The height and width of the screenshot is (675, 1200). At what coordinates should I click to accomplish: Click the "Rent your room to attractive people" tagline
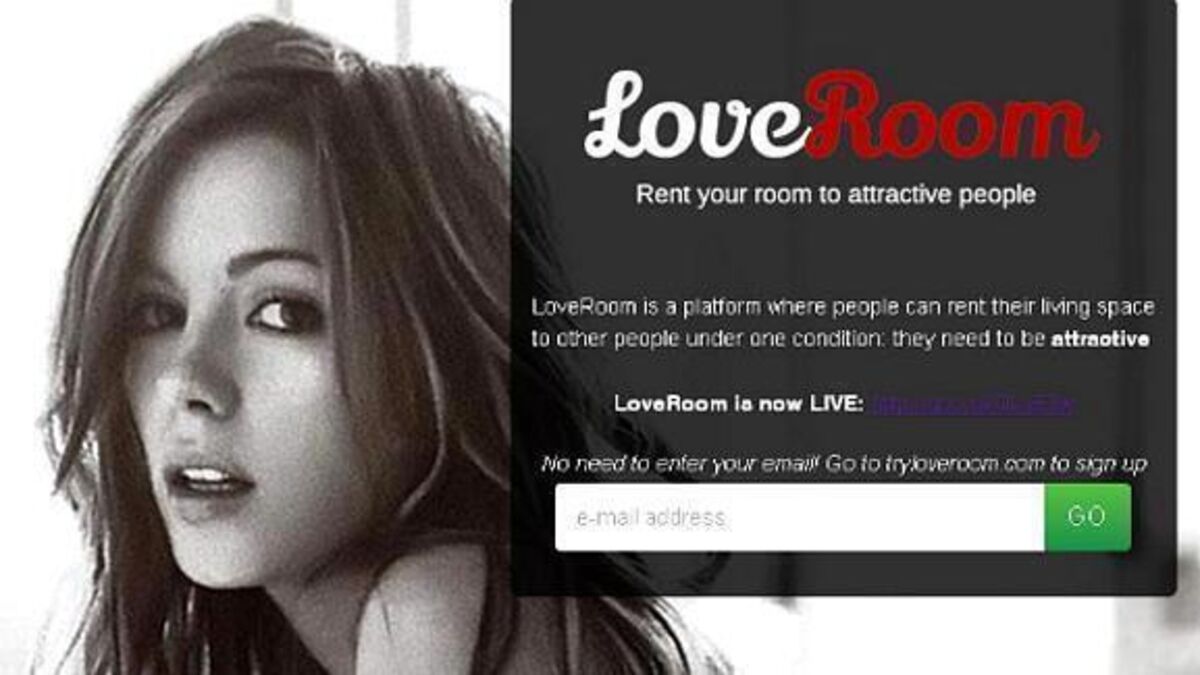(x=836, y=194)
